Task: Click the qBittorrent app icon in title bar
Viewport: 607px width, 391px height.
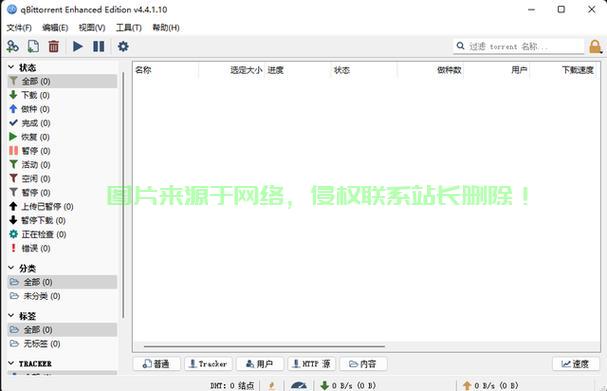Action: click(12, 9)
